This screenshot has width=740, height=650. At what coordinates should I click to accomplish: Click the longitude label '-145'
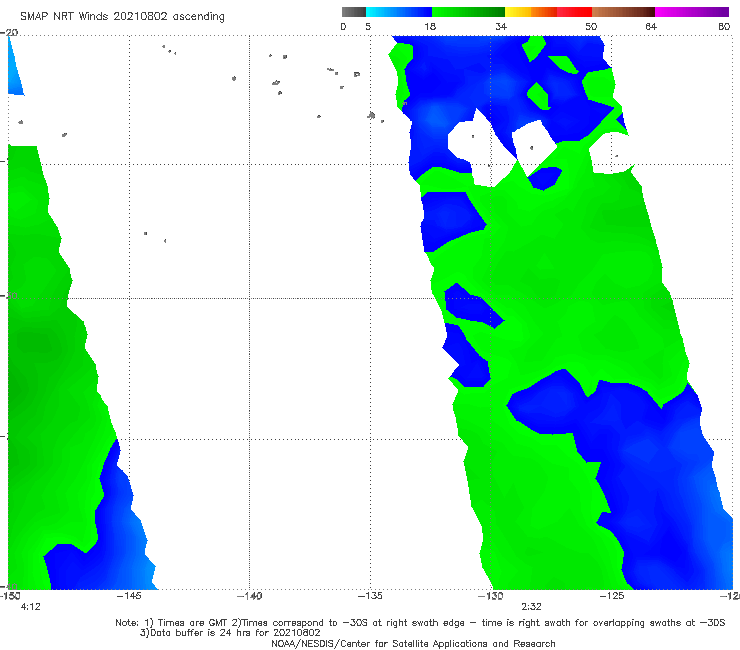tap(129, 596)
